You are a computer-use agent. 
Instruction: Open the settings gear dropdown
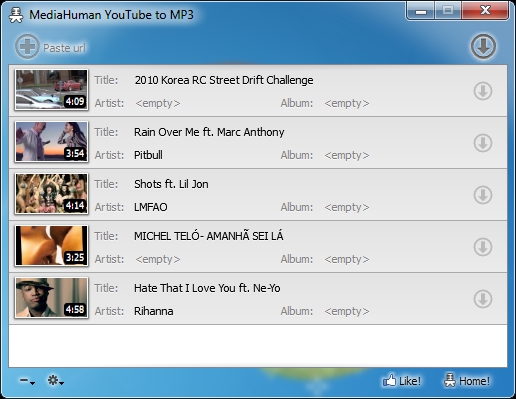55,381
